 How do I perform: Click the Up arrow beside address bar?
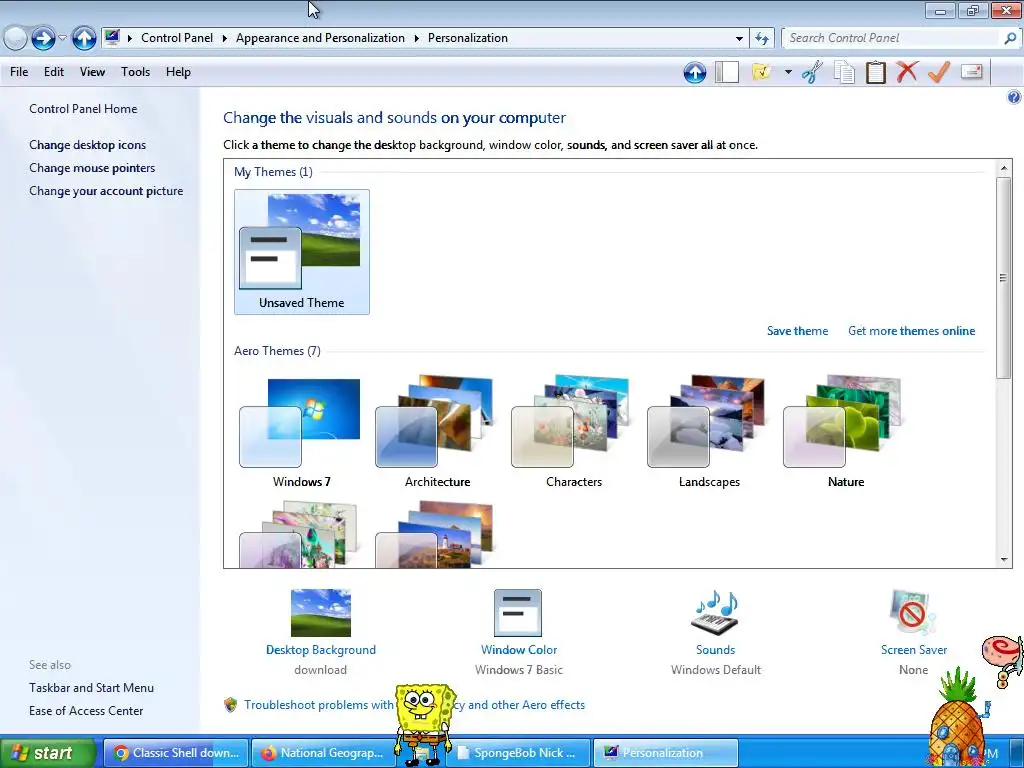tap(84, 39)
